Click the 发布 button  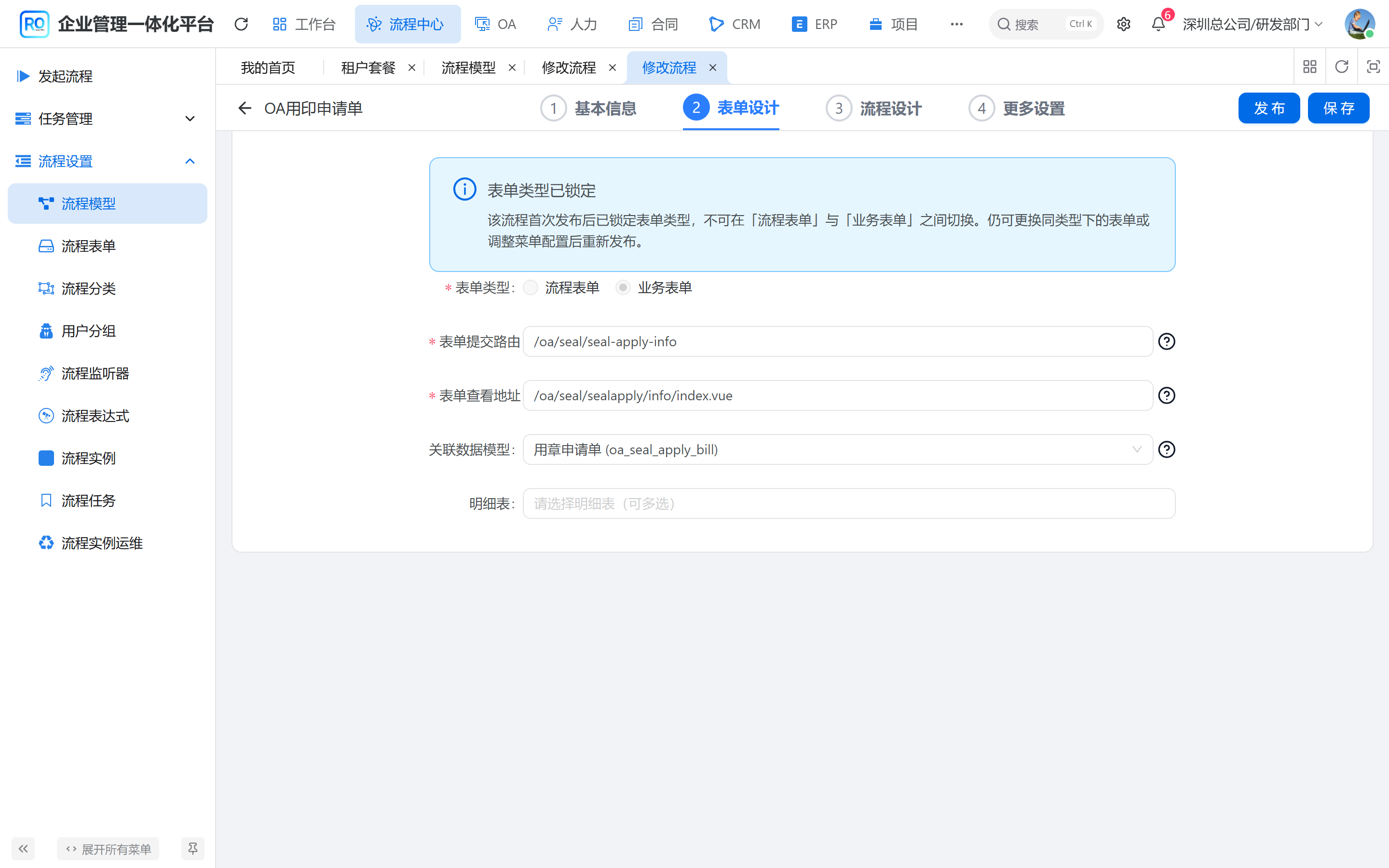(1268, 108)
